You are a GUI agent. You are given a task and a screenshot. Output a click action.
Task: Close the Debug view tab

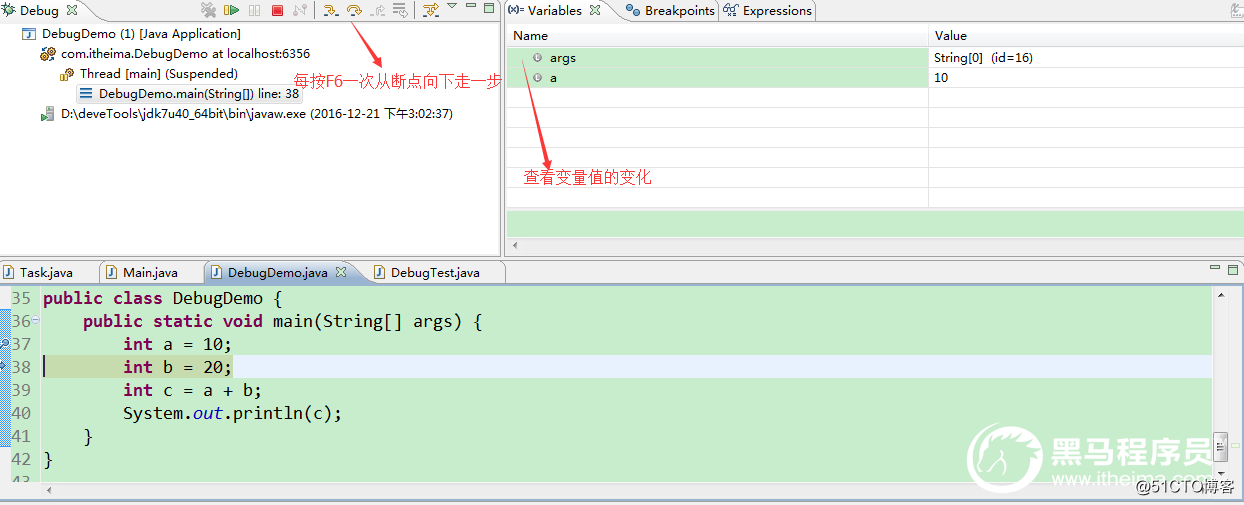71,10
